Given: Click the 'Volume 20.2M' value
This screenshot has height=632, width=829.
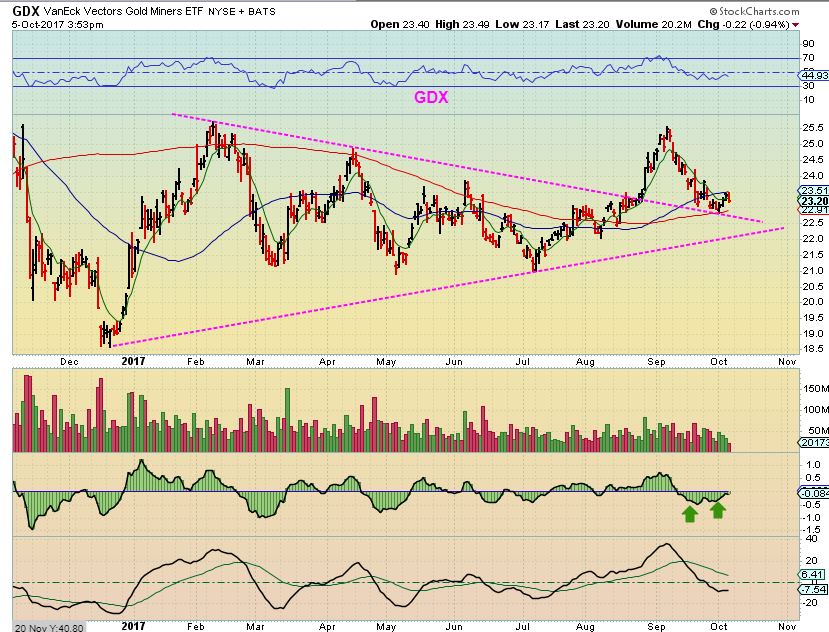Looking at the screenshot, I should (653, 24).
